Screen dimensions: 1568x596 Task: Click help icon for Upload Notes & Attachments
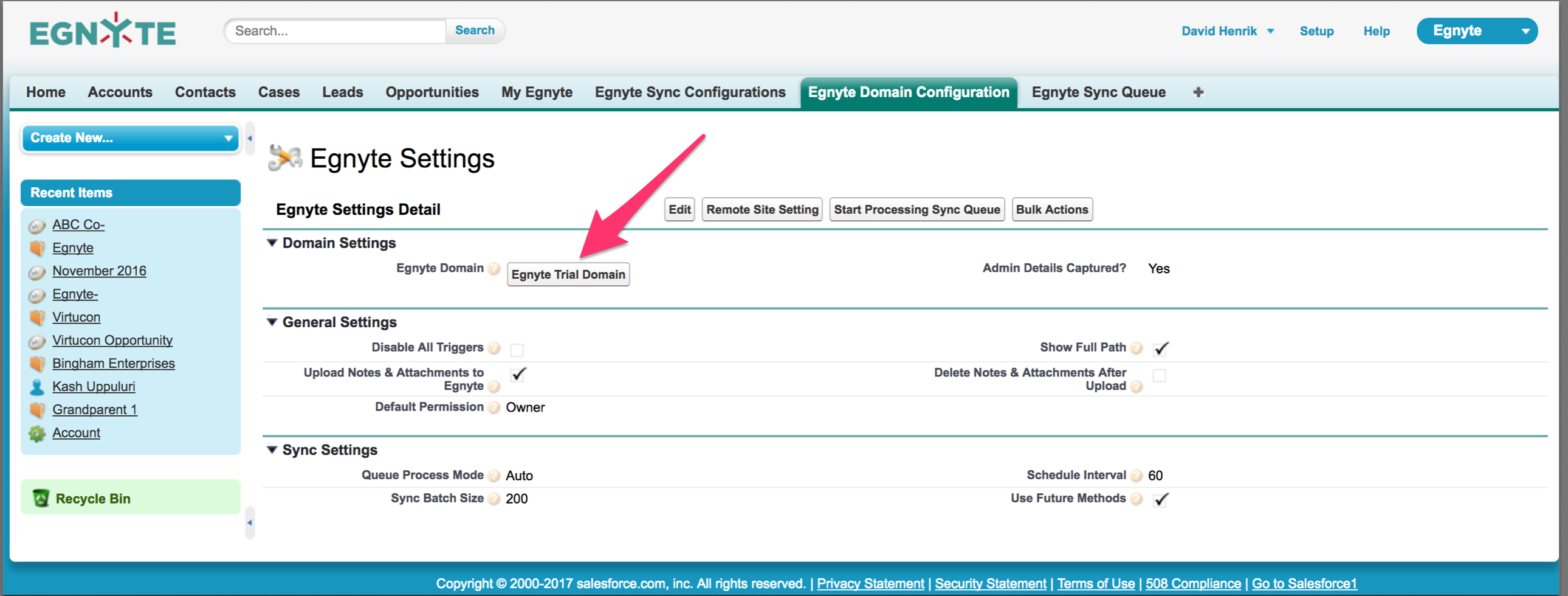tap(494, 386)
